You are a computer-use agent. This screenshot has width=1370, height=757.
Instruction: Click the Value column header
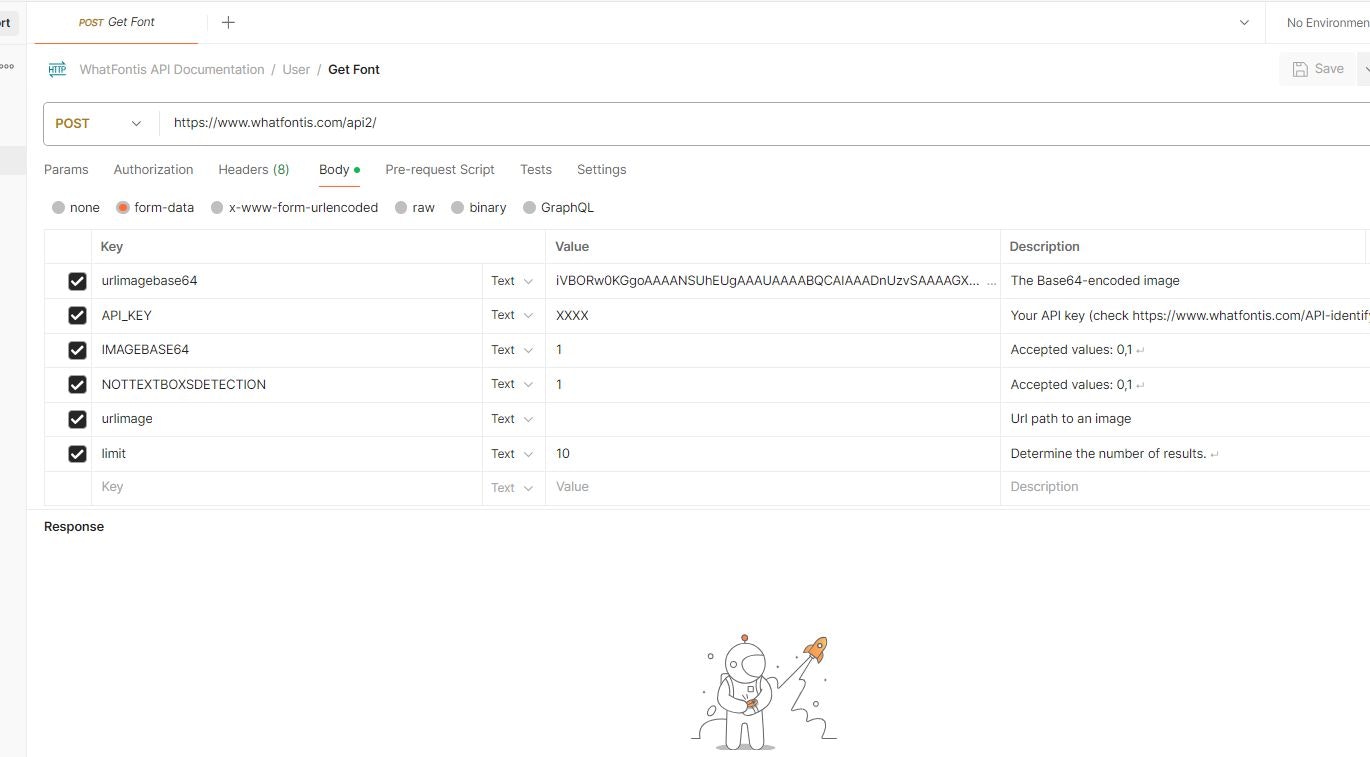pyautogui.click(x=572, y=246)
